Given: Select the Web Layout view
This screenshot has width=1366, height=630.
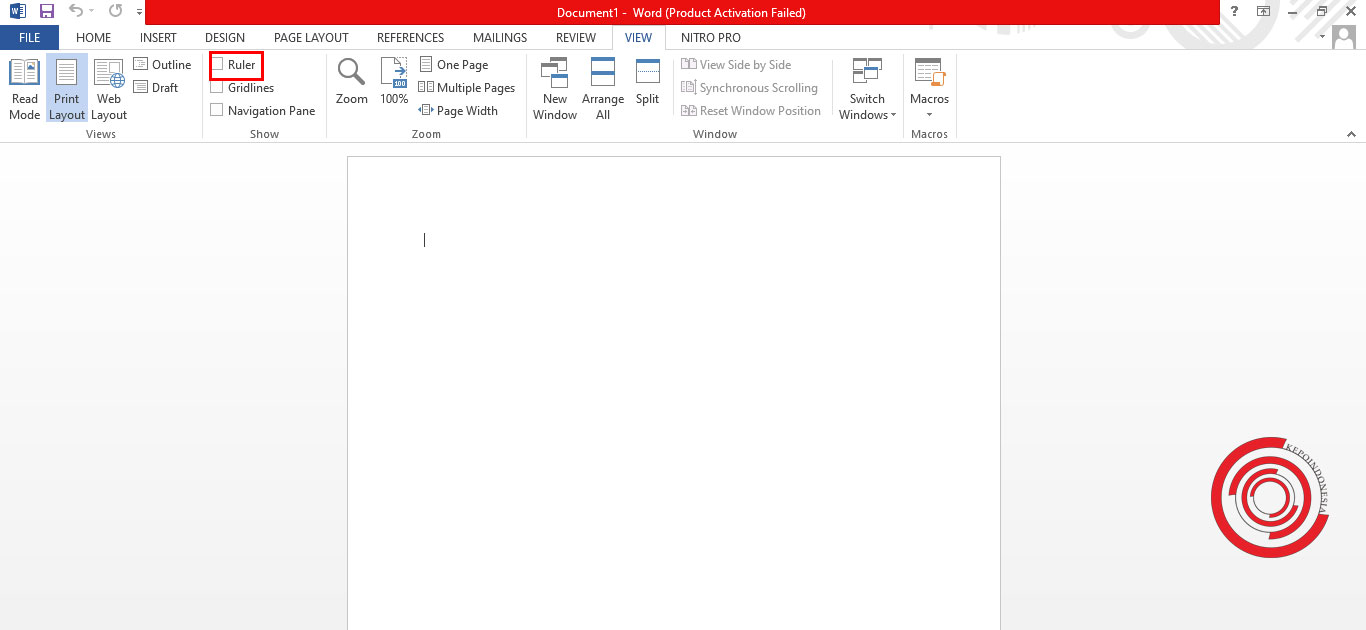Looking at the screenshot, I should click(108, 89).
